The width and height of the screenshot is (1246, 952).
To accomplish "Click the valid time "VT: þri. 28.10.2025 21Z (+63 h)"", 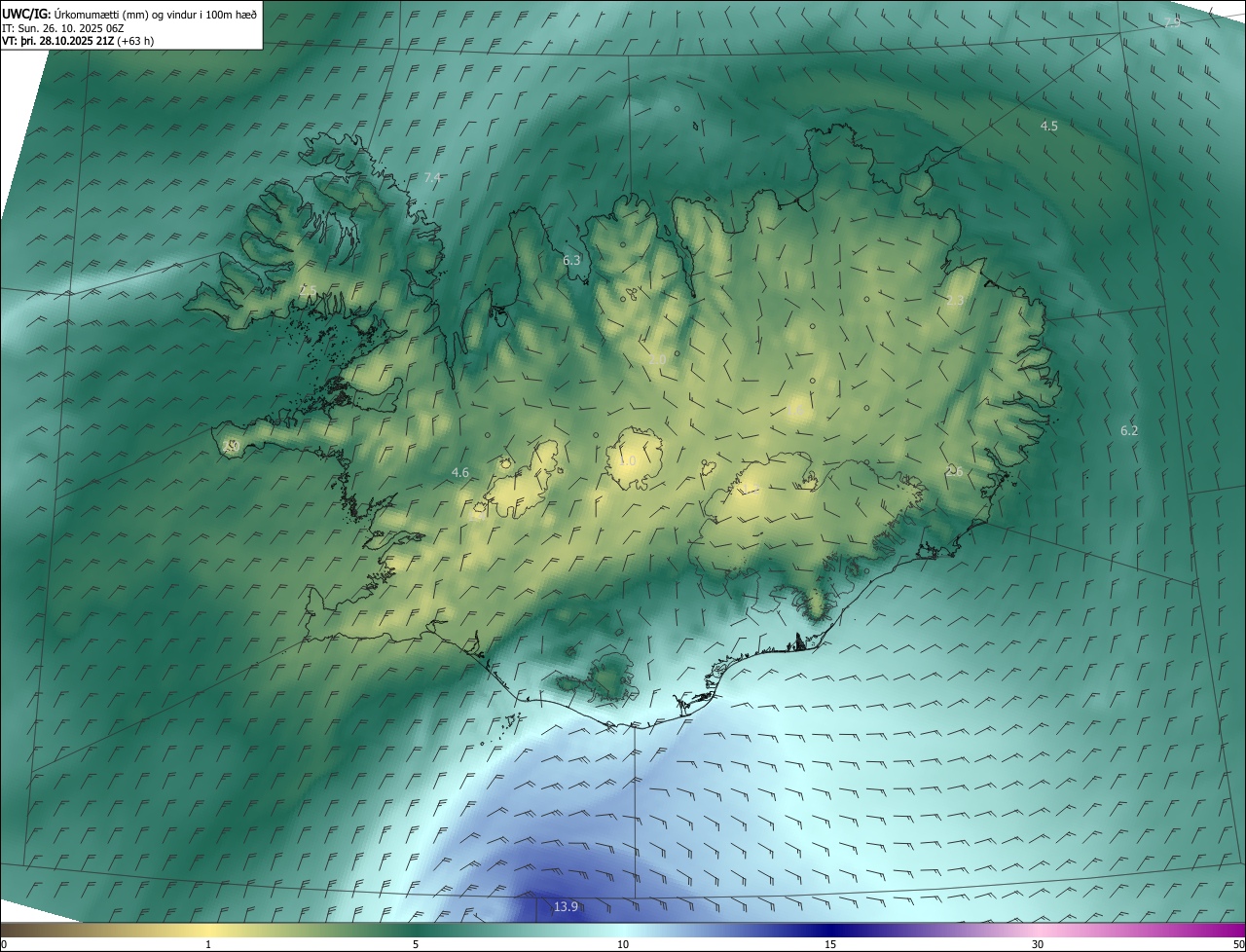I will tap(78, 41).
